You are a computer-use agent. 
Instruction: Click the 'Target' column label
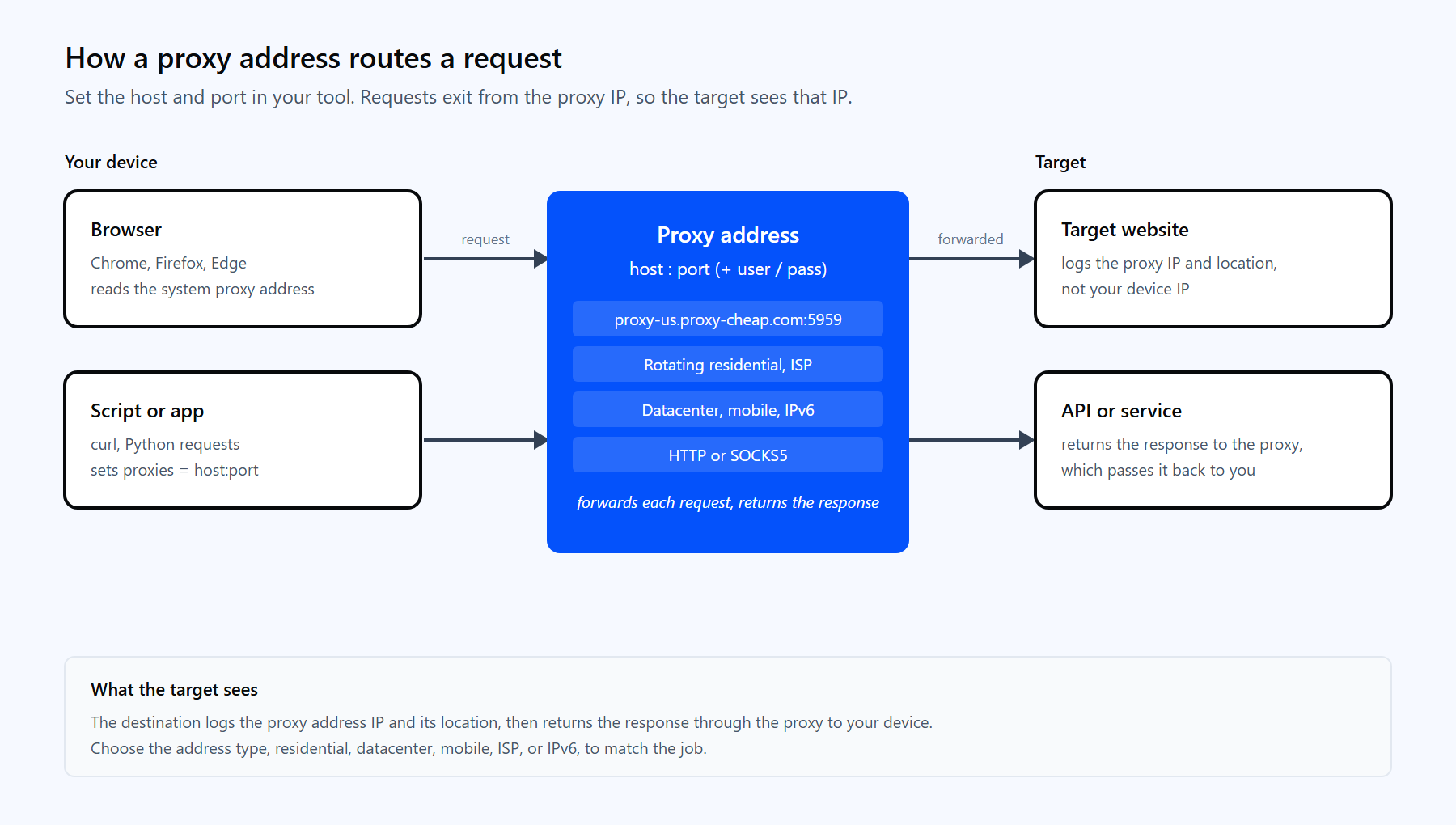pyautogui.click(x=1060, y=162)
